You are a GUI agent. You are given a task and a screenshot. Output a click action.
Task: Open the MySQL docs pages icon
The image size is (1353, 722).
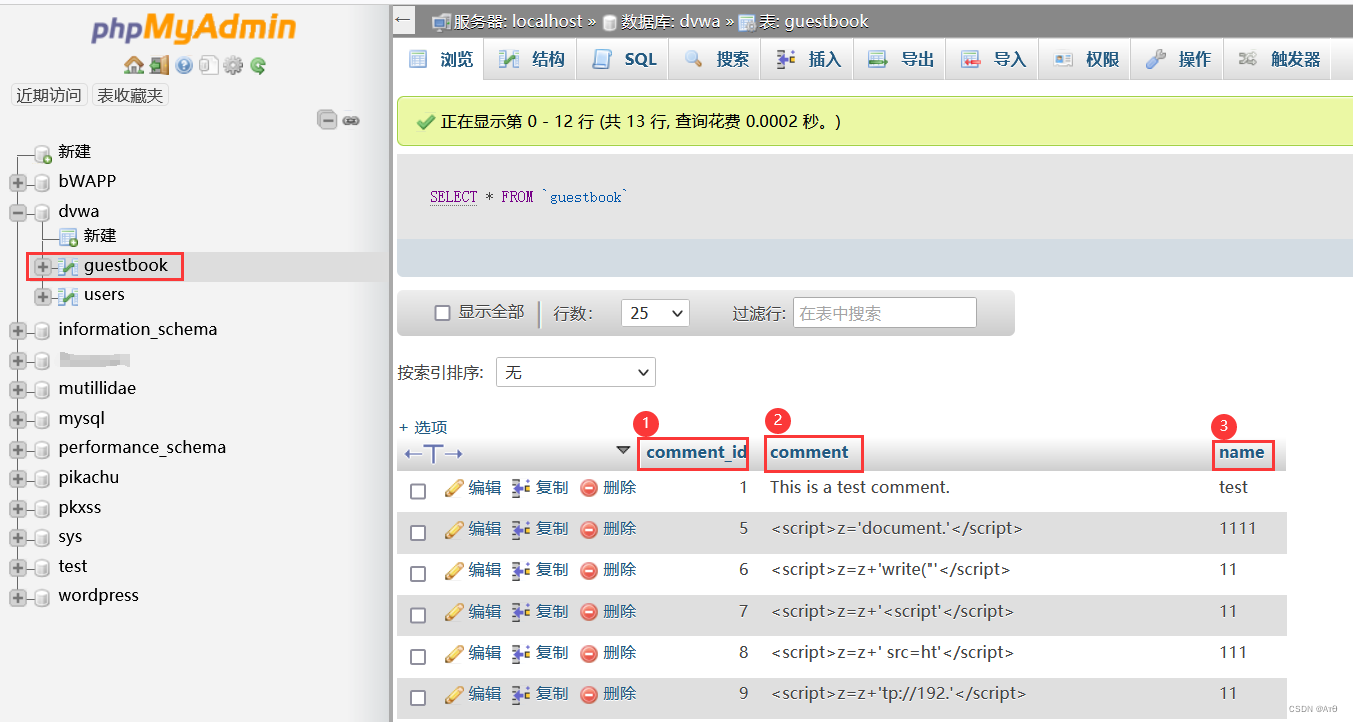[208, 66]
